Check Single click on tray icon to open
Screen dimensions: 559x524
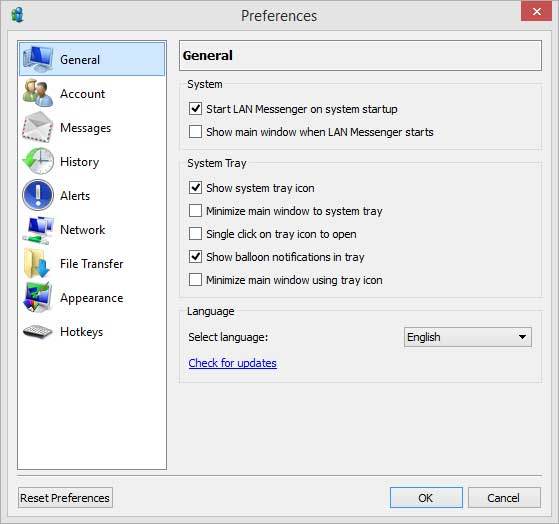195,234
